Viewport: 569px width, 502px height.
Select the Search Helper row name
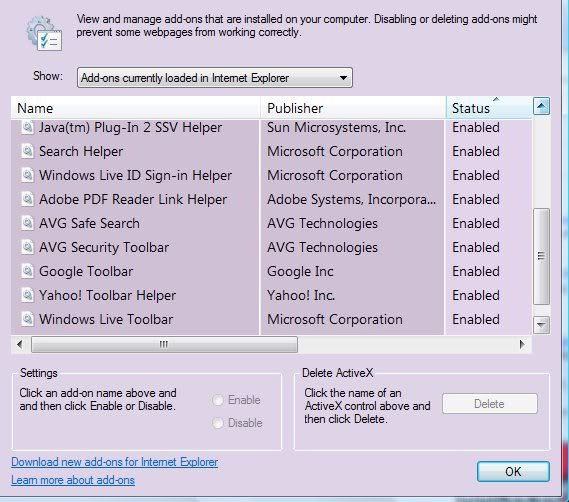(81, 151)
